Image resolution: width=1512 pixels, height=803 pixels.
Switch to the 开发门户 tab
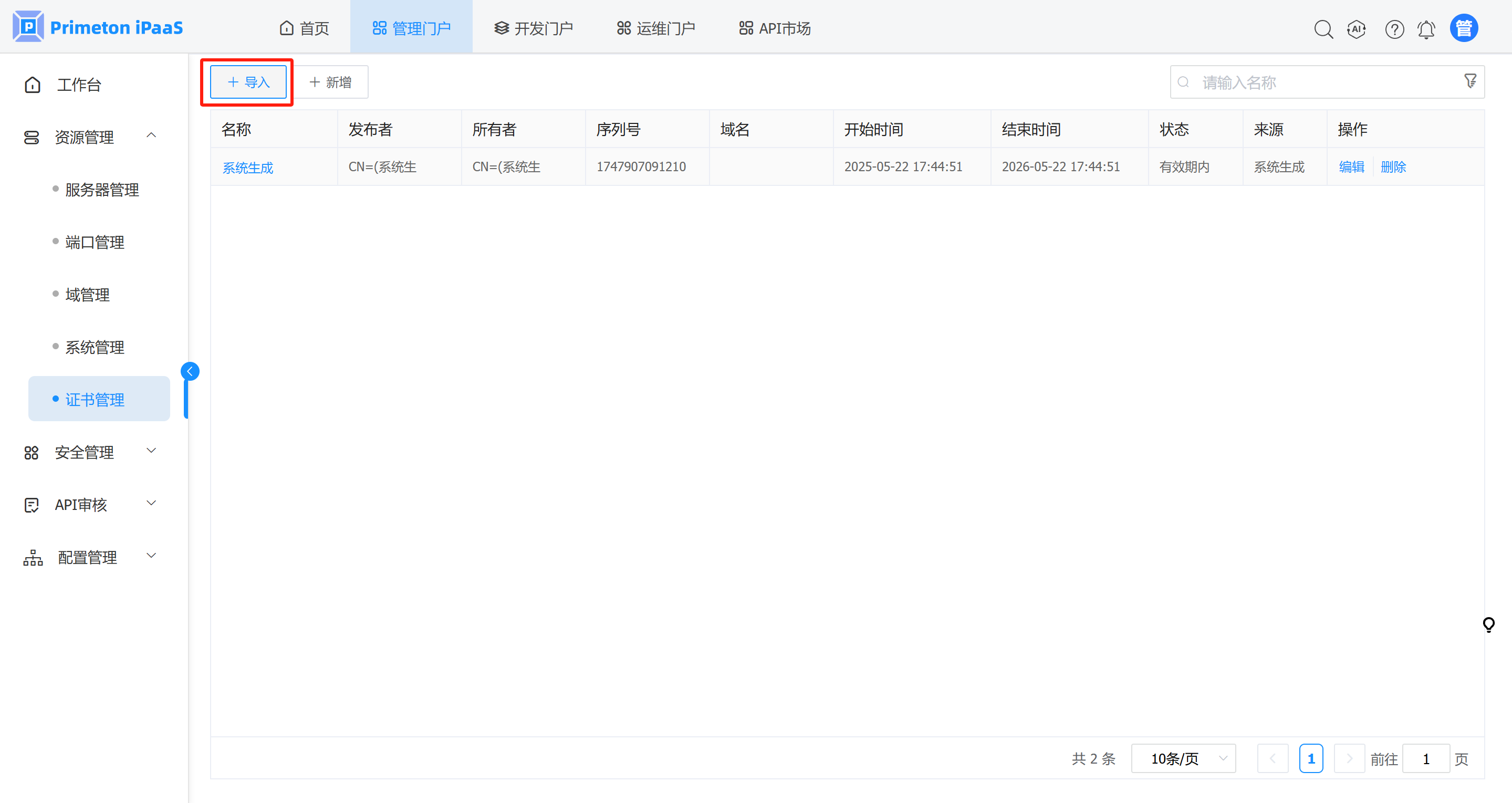click(533, 28)
